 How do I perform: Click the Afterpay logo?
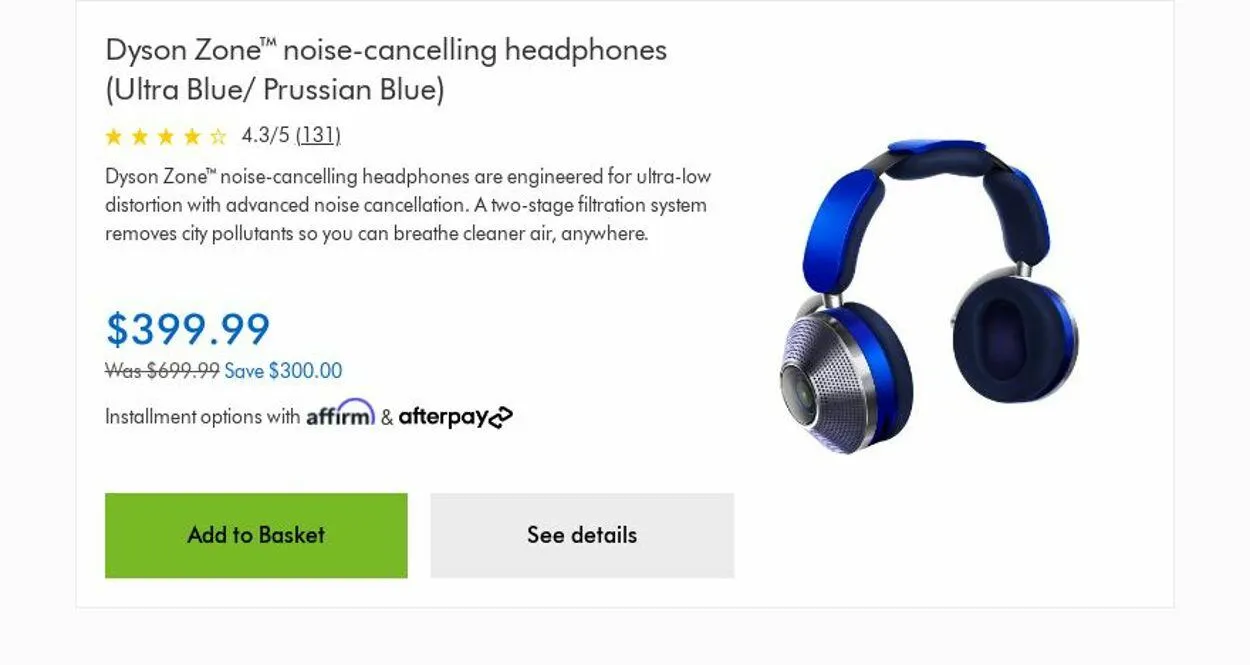click(x=456, y=417)
